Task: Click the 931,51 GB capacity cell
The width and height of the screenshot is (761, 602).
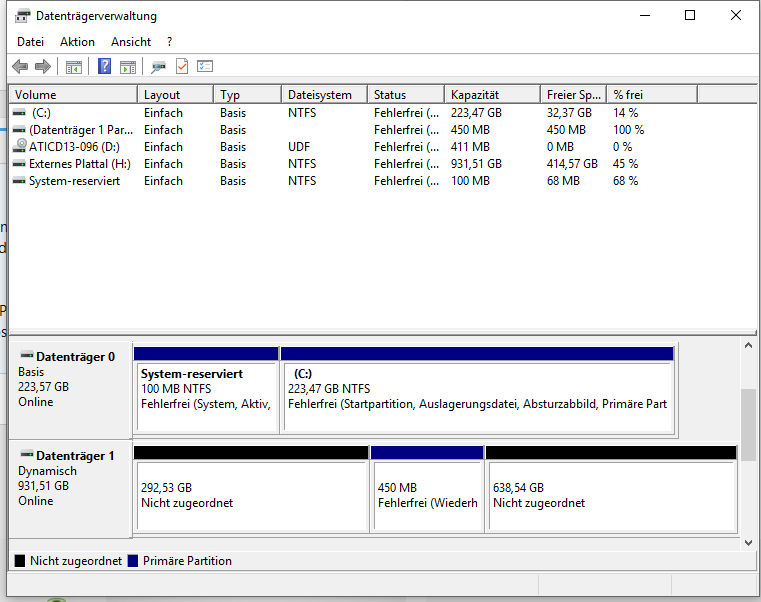Action: click(x=476, y=164)
